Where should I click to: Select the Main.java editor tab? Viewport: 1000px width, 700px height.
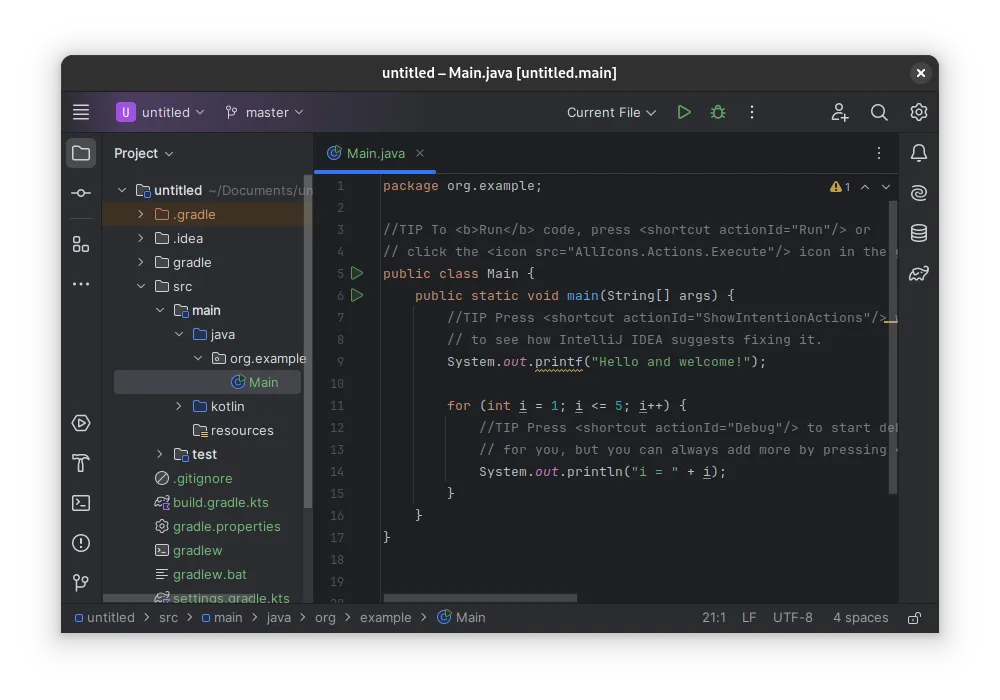tap(375, 153)
